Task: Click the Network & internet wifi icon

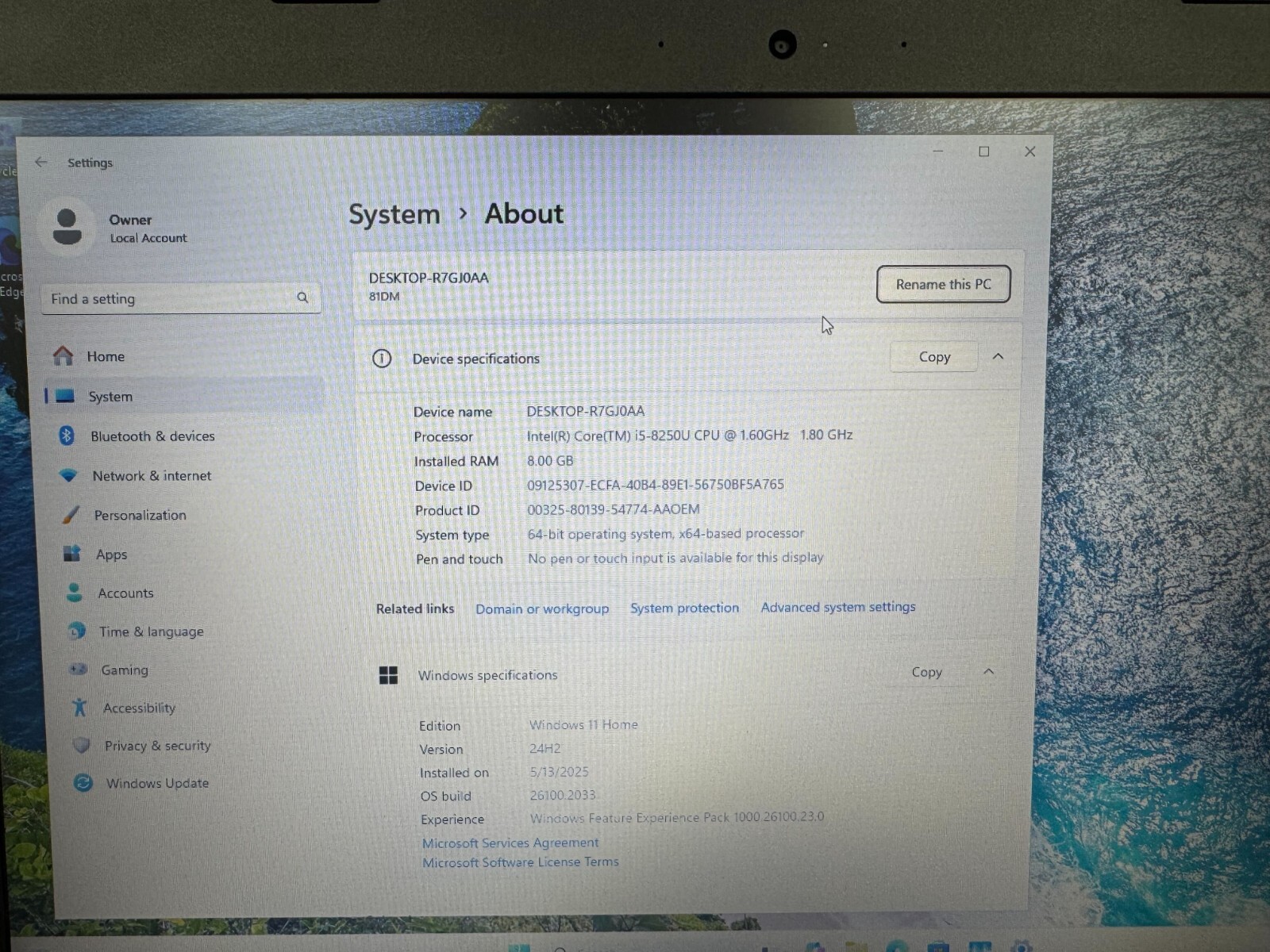Action: pos(68,475)
